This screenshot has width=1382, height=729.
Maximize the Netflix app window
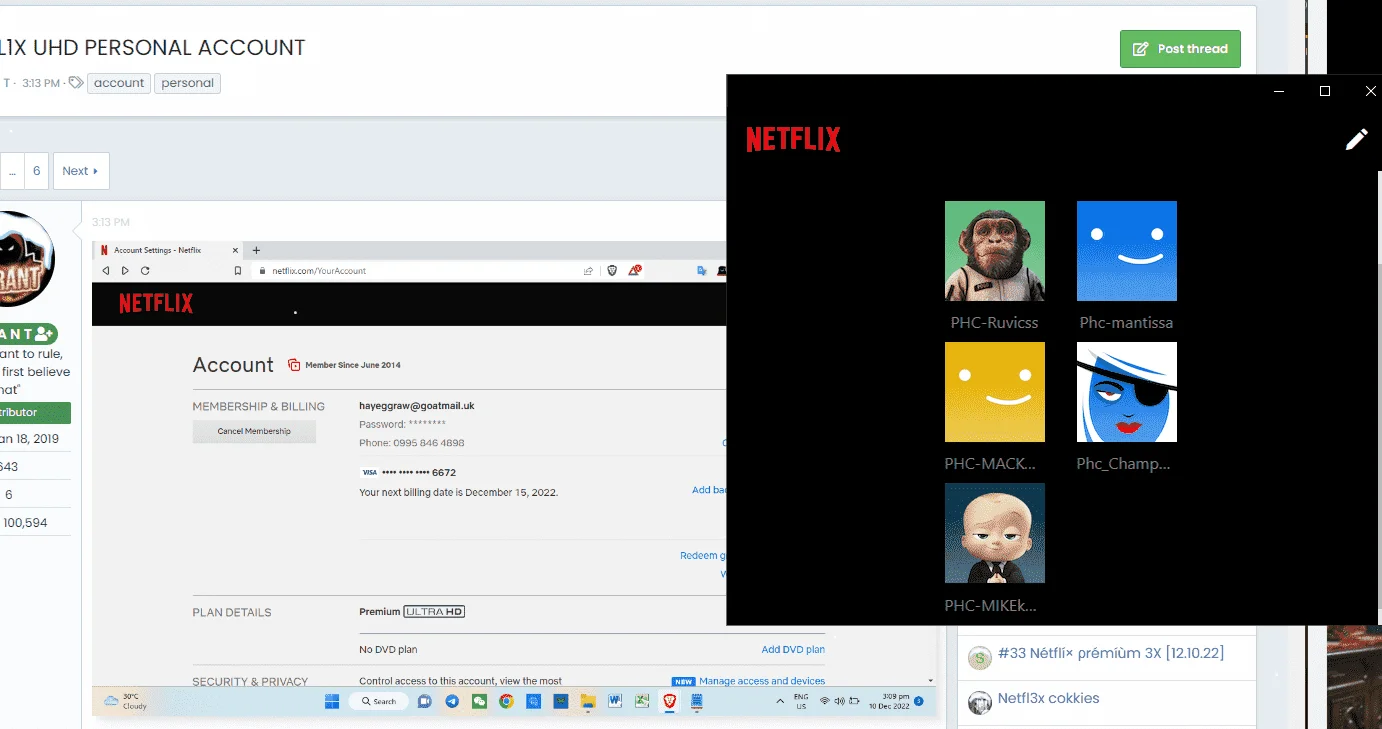1325,91
